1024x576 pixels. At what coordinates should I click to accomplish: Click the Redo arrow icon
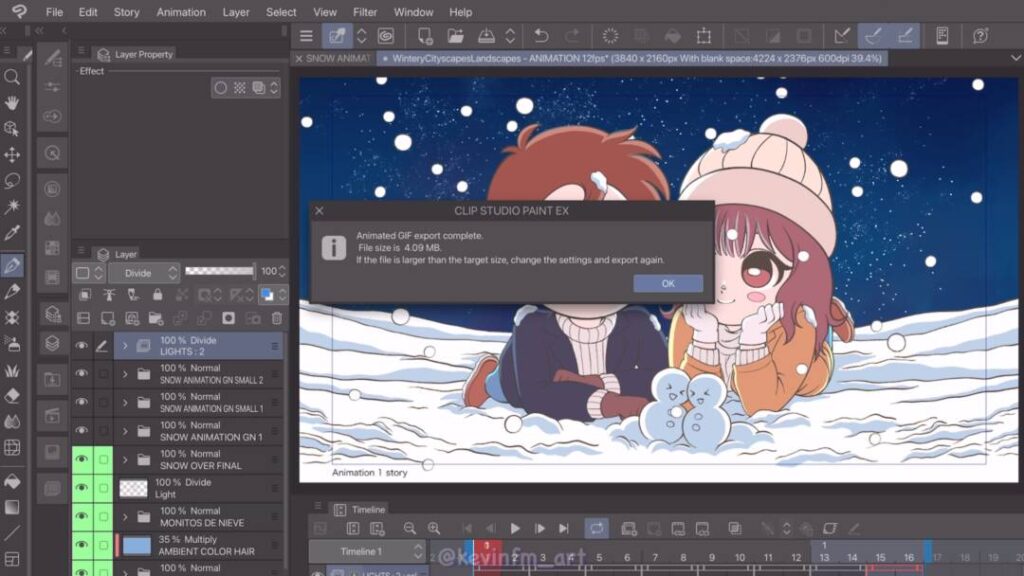[572, 36]
